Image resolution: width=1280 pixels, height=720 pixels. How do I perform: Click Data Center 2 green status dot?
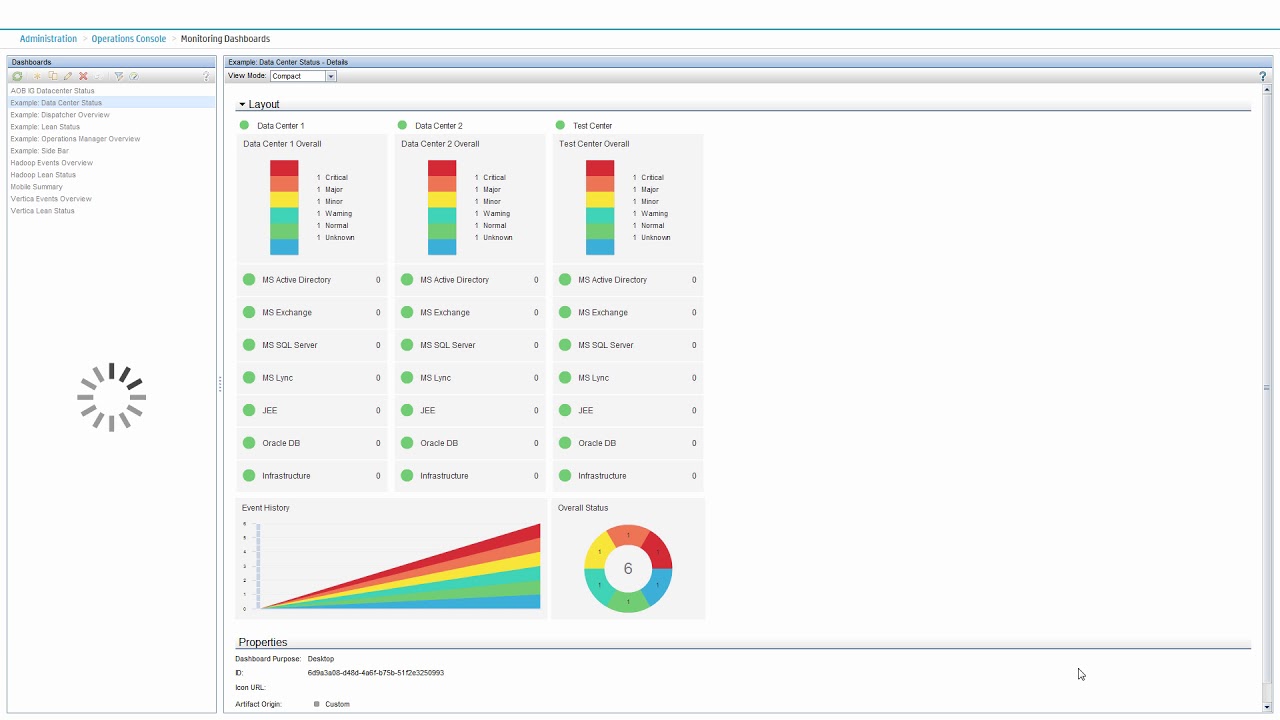pyautogui.click(x=402, y=125)
